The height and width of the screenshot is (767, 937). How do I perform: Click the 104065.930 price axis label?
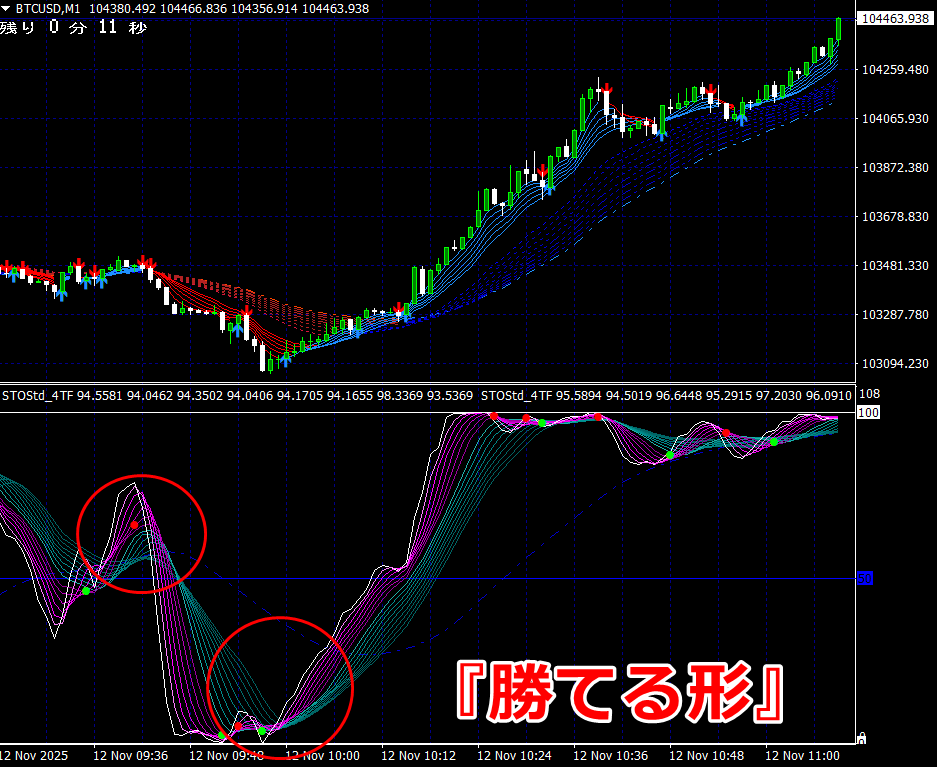click(x=895, y=119)
